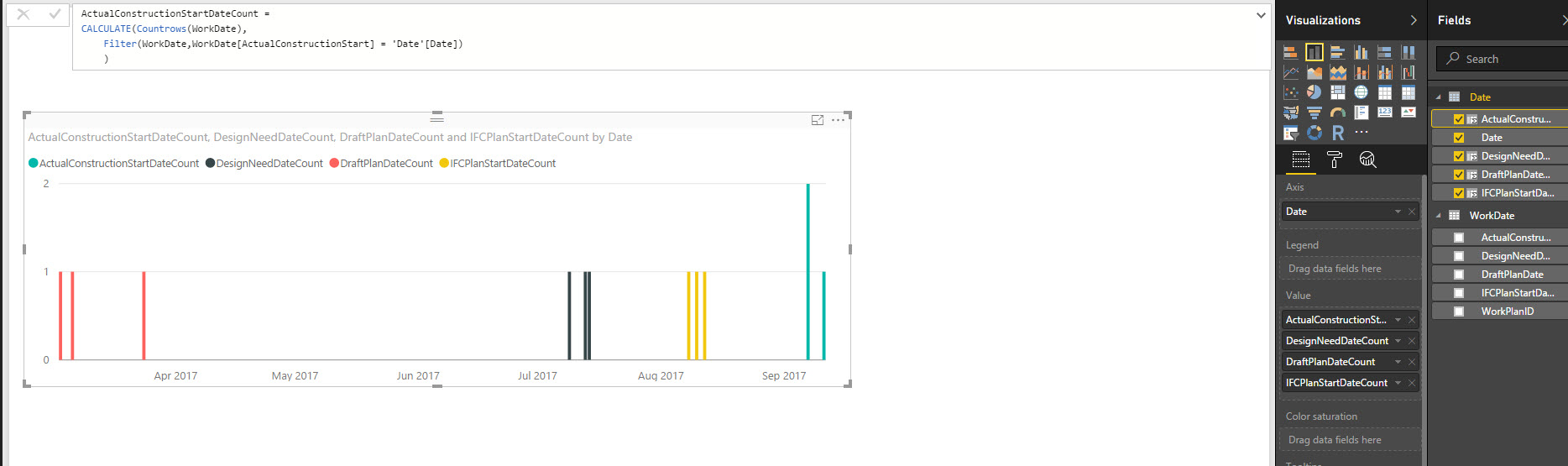Image resolution: width=1568 pixels, height=466 pixels.
Task: Open dropdown for IFCPlanStartDateCount value field
Action: pyautogui.click(x=1398, y=383)
